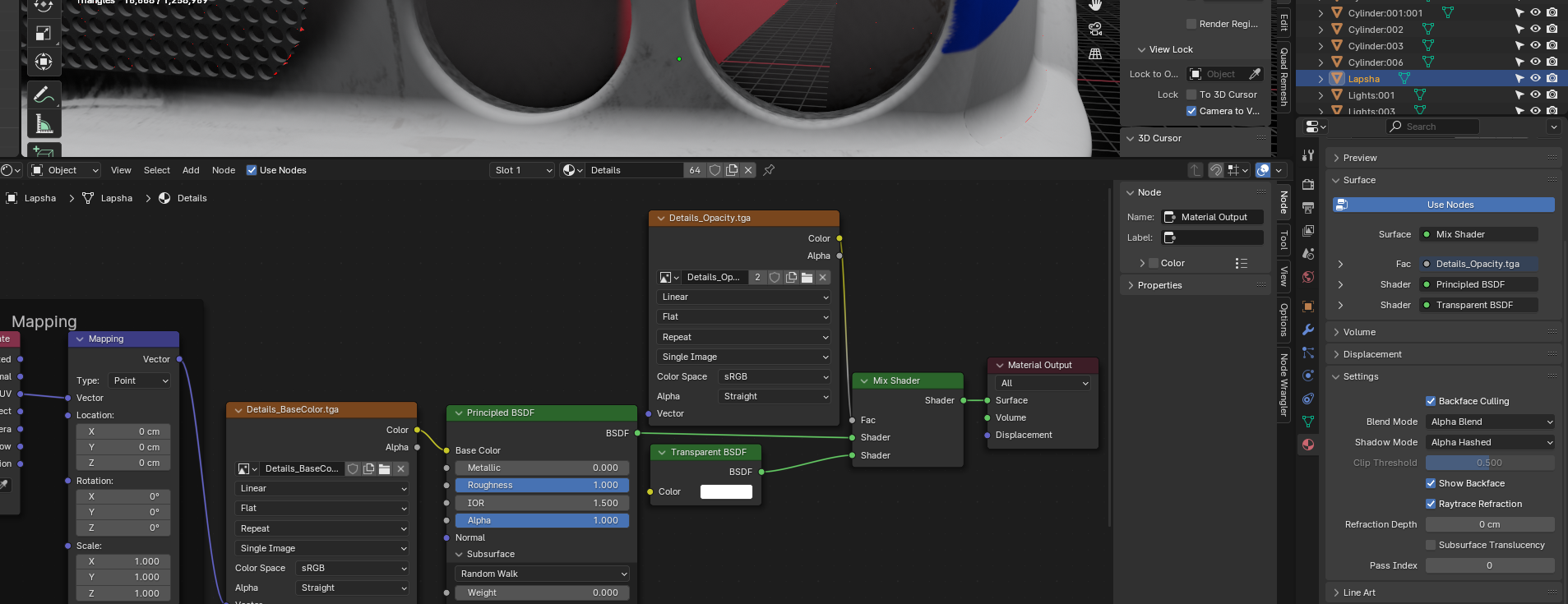1568x604 pixels.
Task: Click Transparent BSDF color swatch
Action: (726, 491)
